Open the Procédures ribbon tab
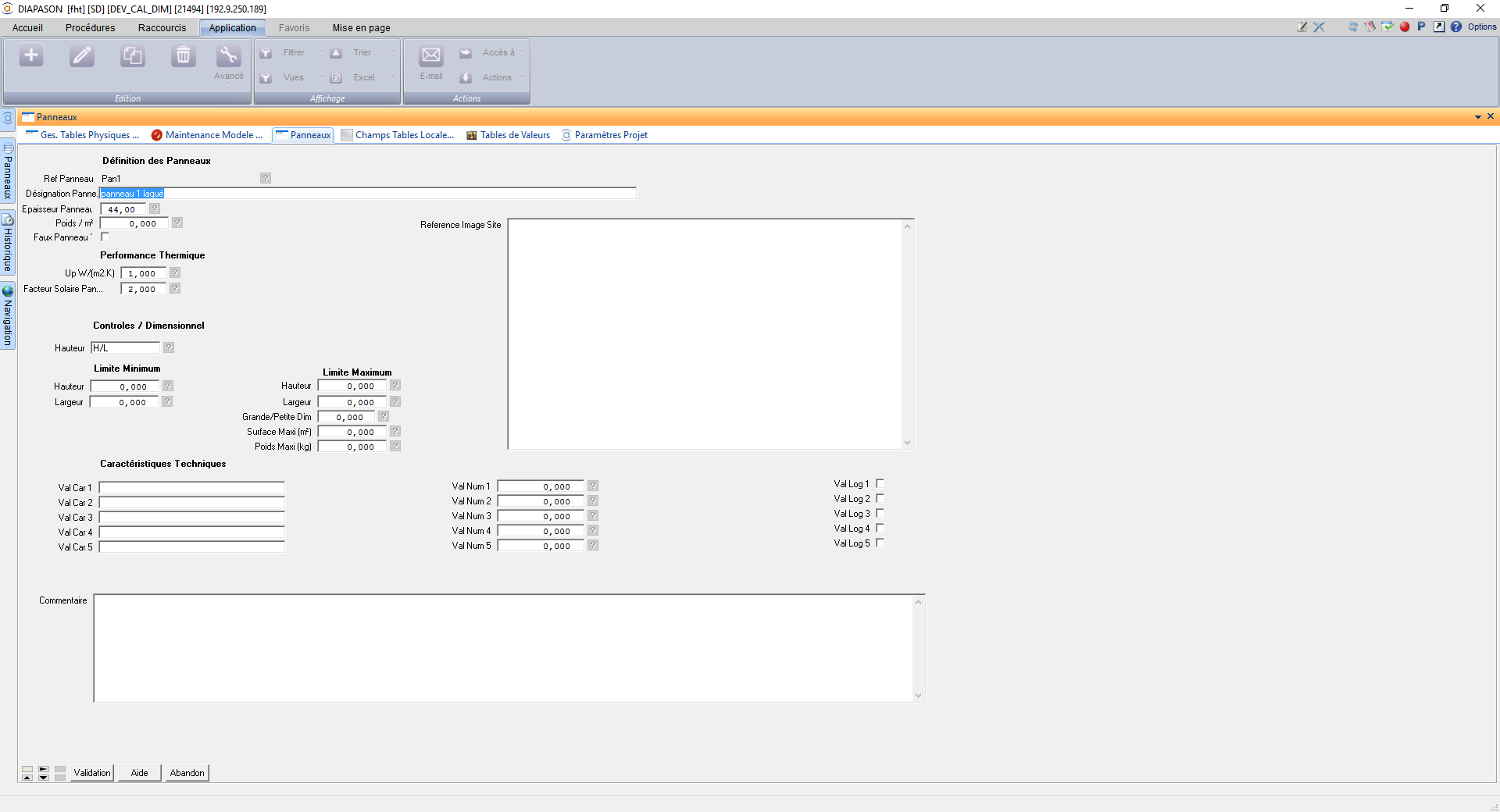Viewport: 1500px width, 812px height. pos(90,27)
